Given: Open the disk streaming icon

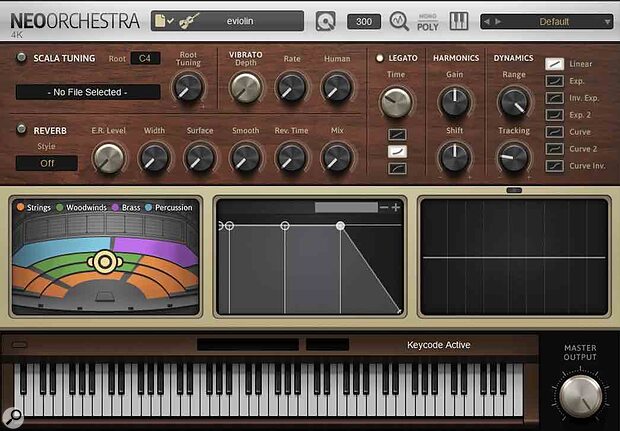Looking at the screenshot, I should point(325,21).
